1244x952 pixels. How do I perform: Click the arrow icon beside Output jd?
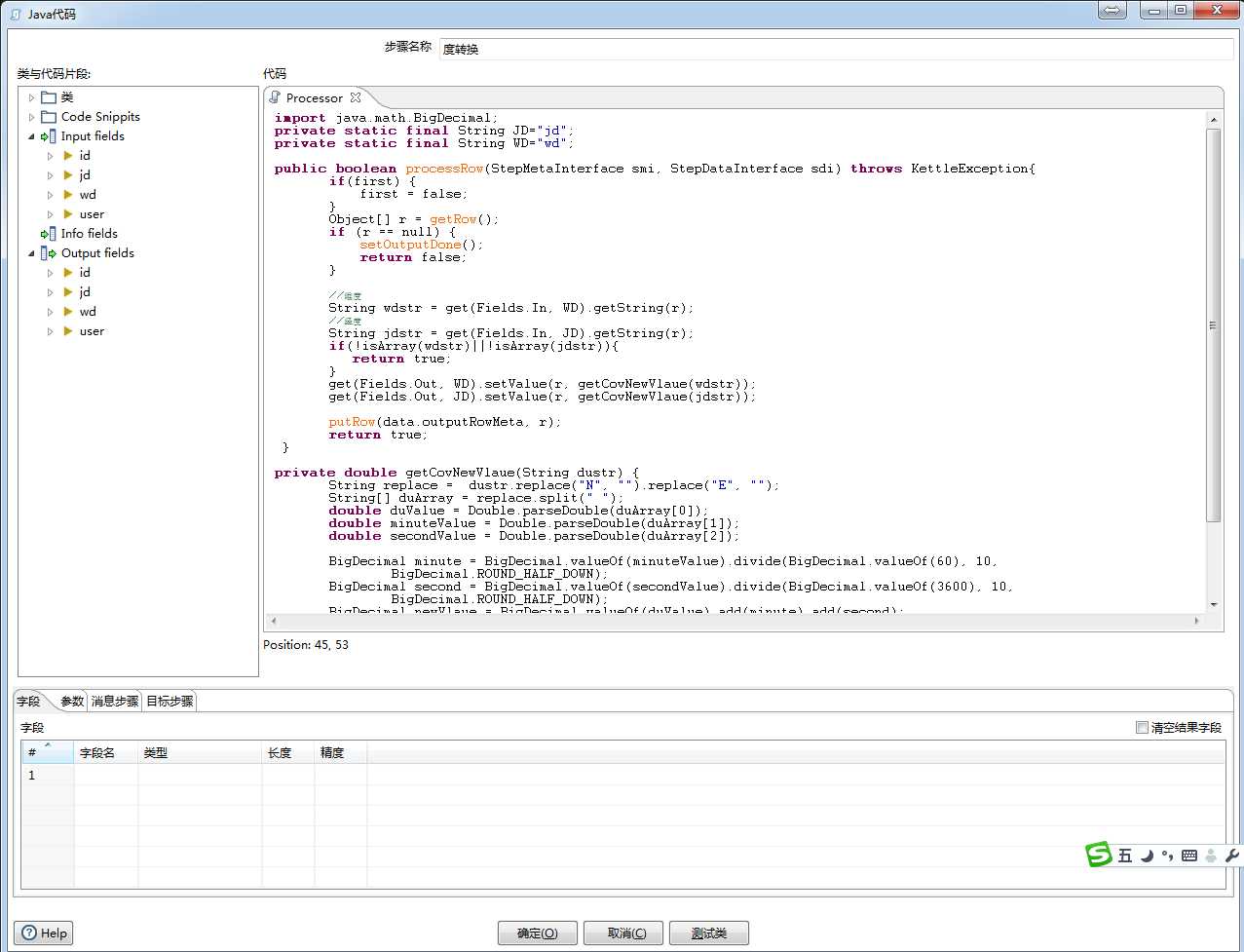pos(68,292)
